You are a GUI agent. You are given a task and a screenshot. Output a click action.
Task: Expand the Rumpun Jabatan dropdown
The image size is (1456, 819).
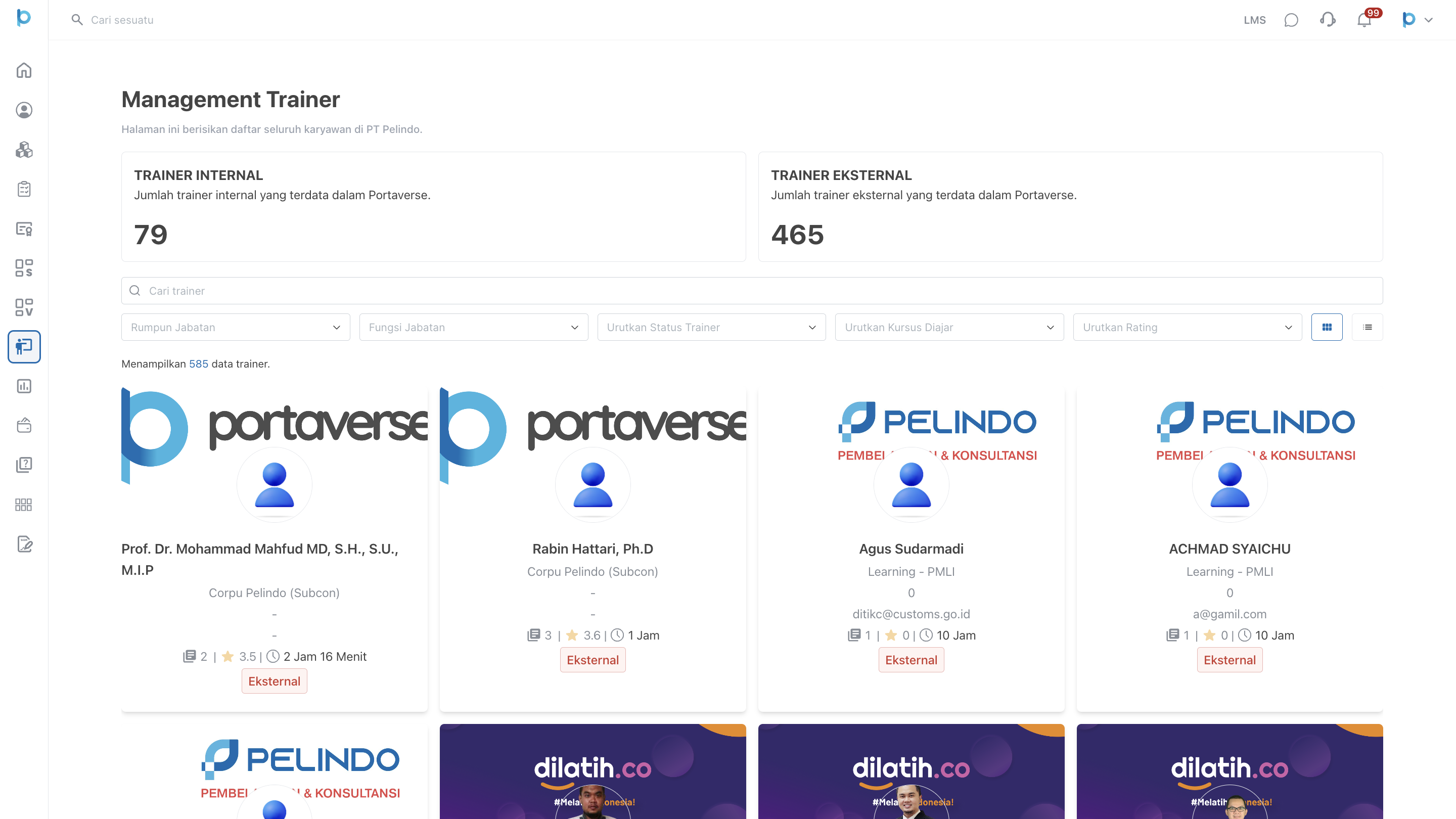pos(236,327)
